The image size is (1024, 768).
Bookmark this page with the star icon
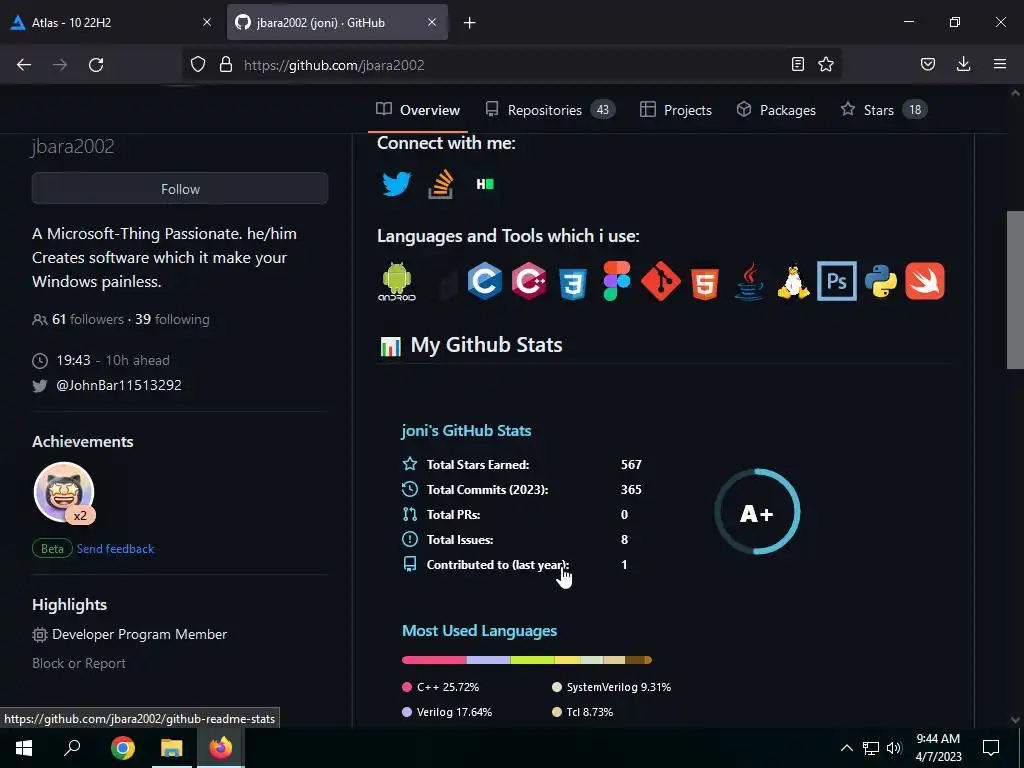(x=825, y=65)
